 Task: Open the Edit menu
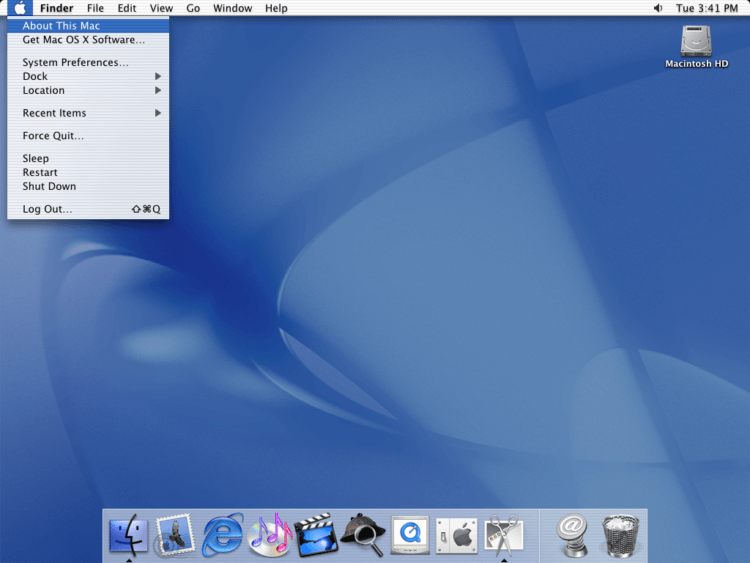pyautogui.click(x=127, y=8)
